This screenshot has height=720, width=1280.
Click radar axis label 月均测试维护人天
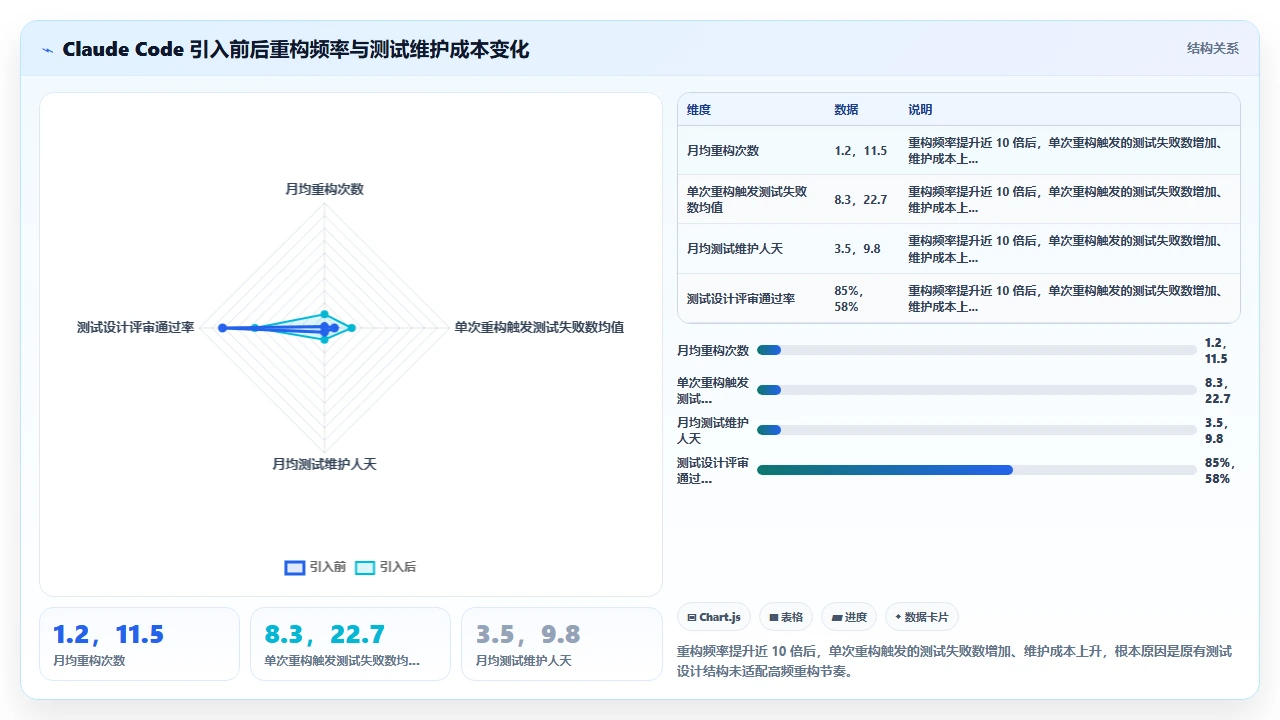coord(324,464)
